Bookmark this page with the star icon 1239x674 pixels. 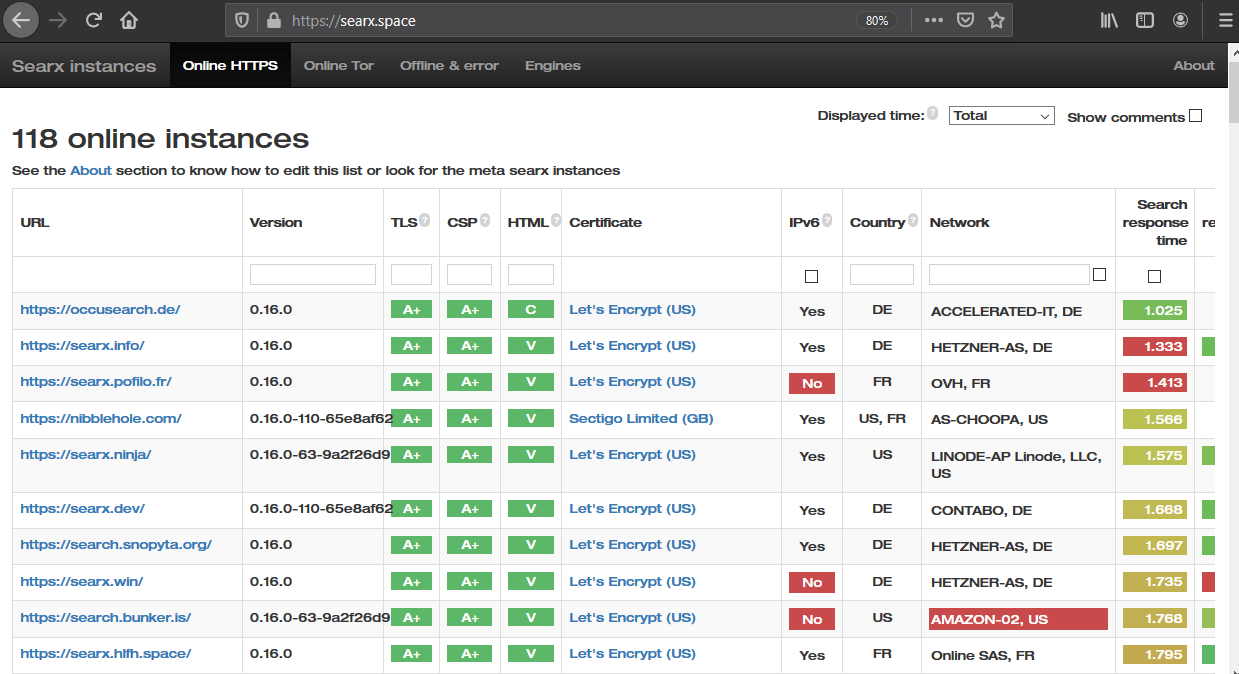point(996,20)
